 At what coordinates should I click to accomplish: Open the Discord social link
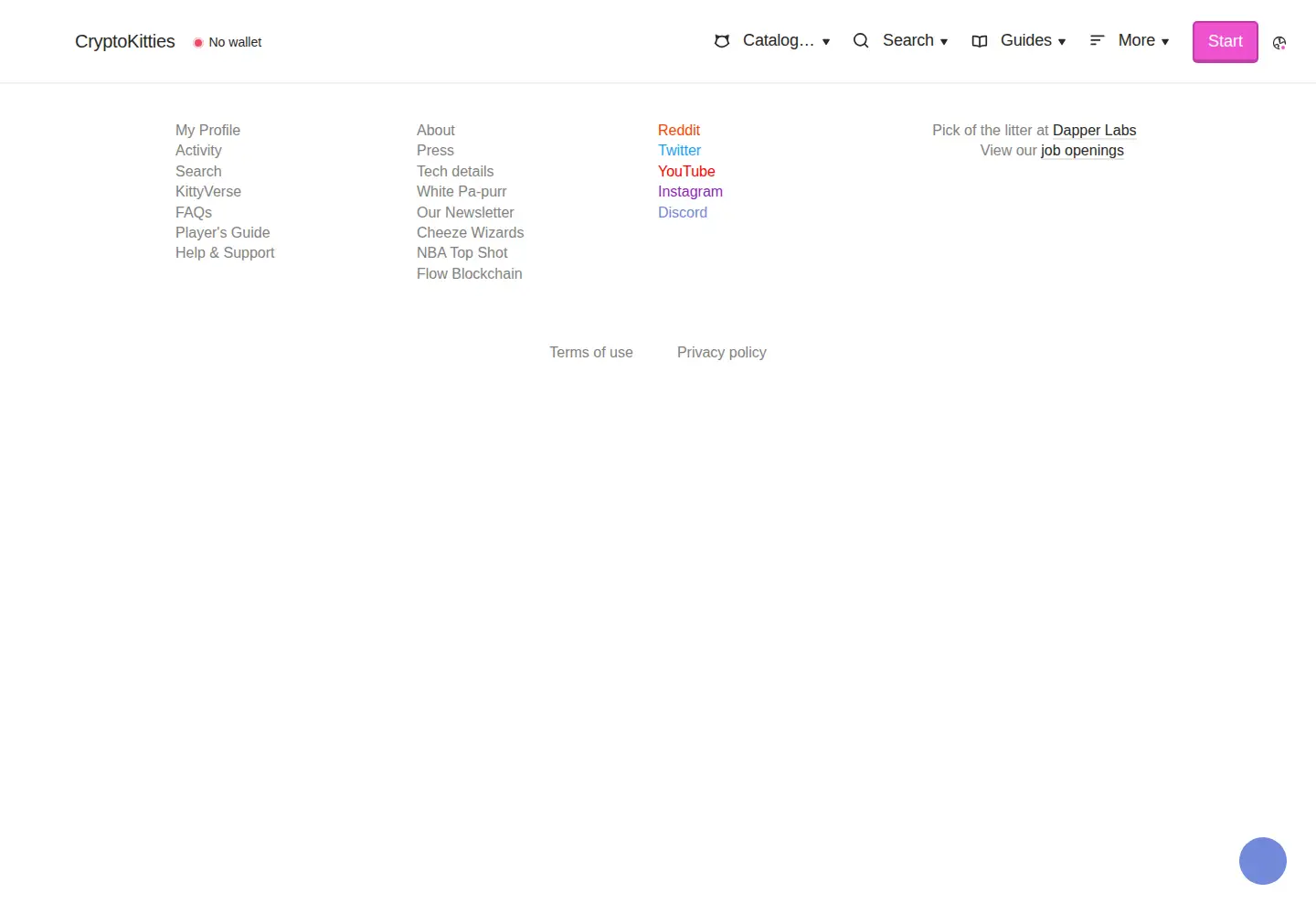point(683,212)
